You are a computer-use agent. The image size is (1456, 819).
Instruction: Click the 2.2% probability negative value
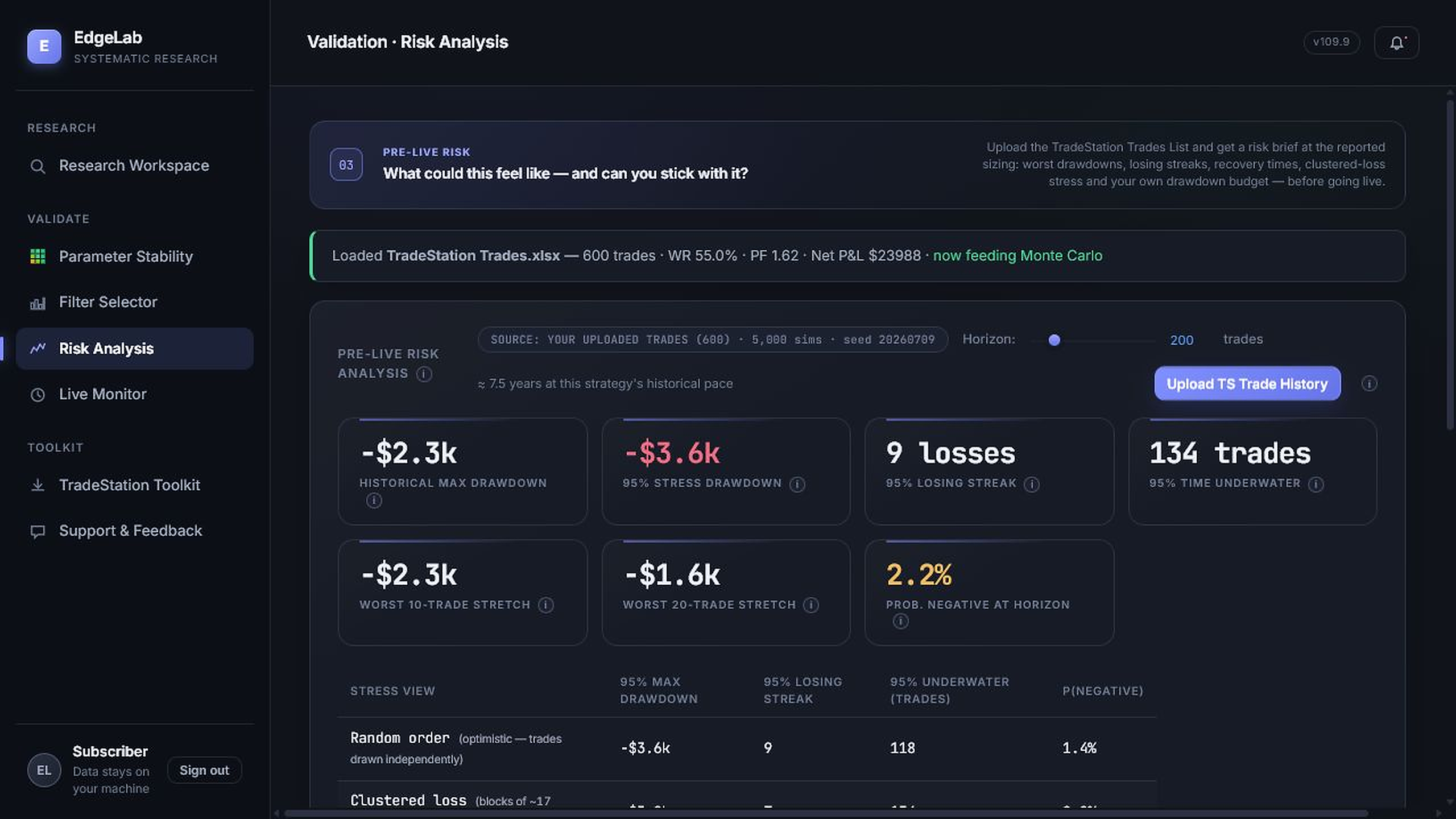tap(919, 574)
